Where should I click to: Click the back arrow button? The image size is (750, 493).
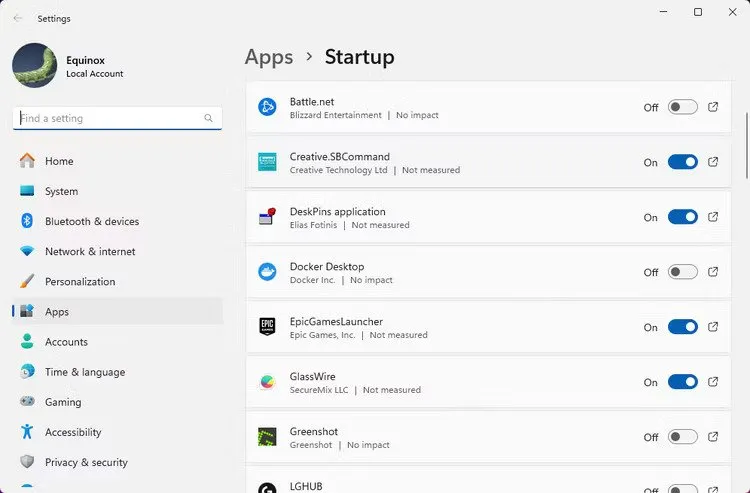18,18
